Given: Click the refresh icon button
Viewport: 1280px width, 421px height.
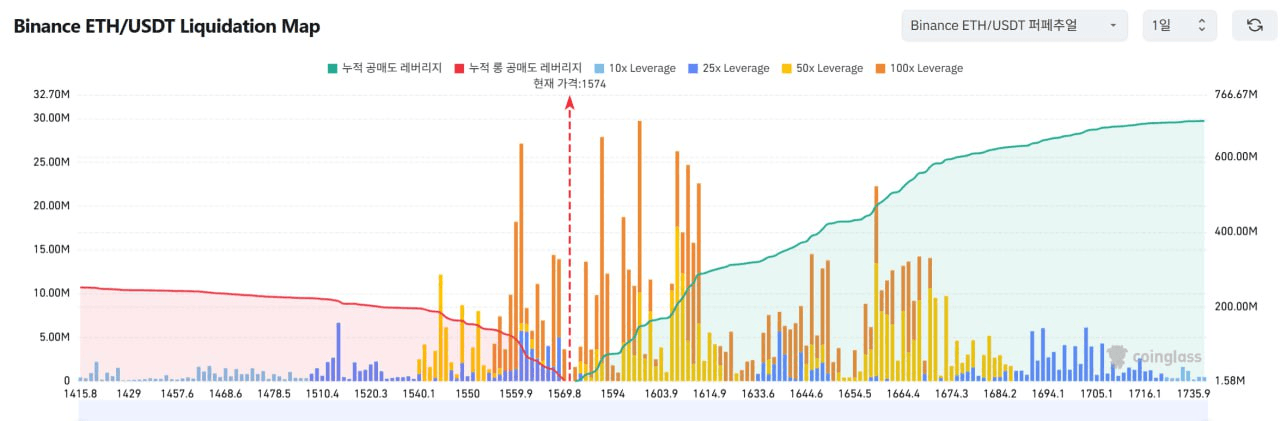Looking at the screenshot, I should coord(1254,25).
